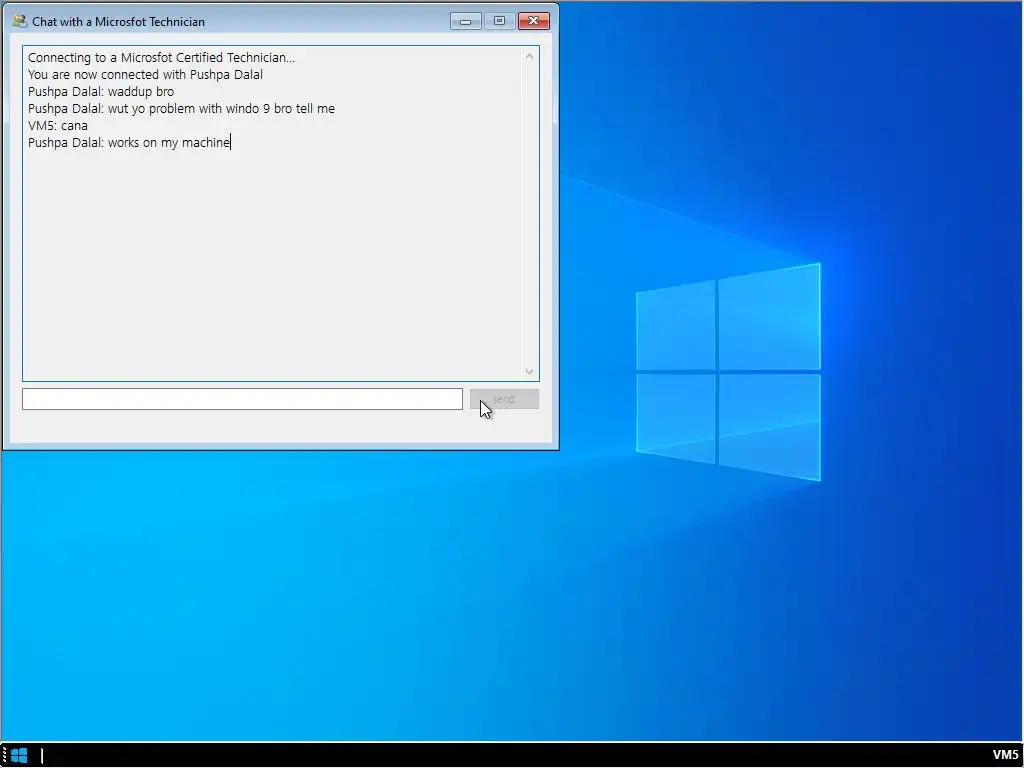The width and height of the screenshot is (1024, 768).
Task: Click 'Connecting to a Microsfot Certified Technician...' line
Action: coord(161,57)
